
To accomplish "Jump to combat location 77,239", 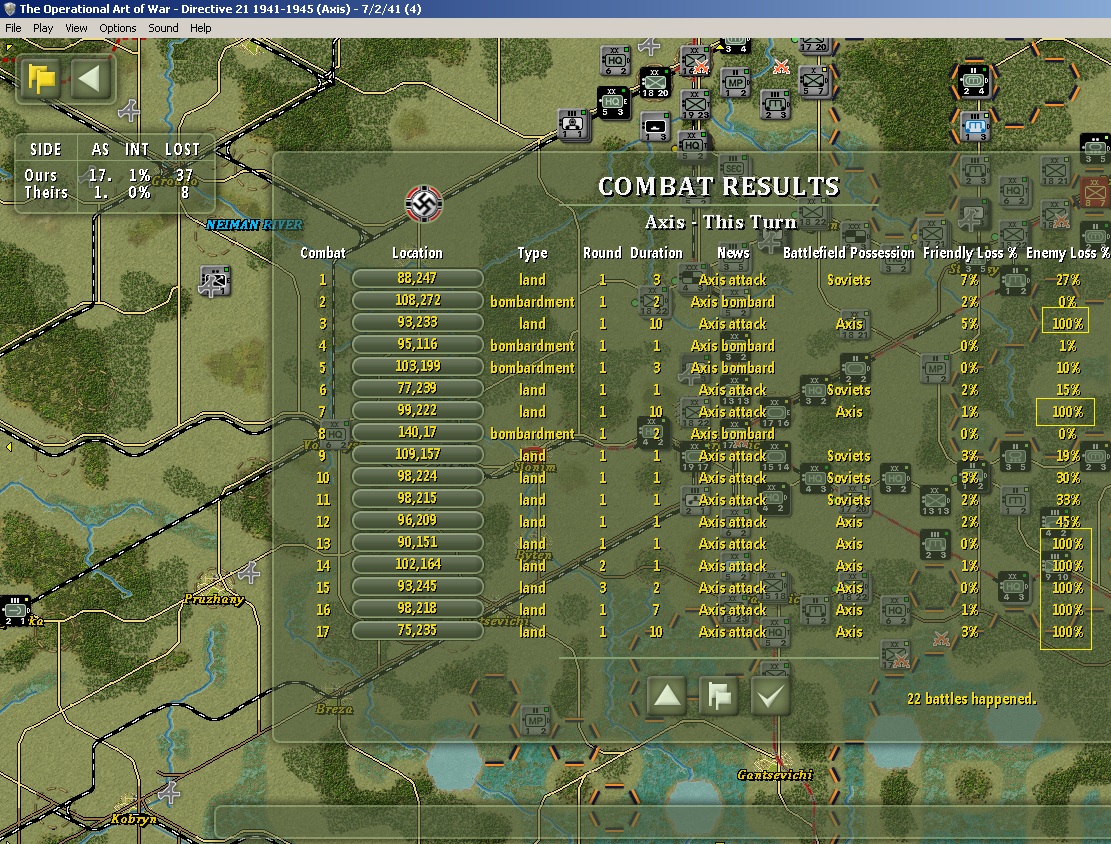I will [x=417, y=388].
